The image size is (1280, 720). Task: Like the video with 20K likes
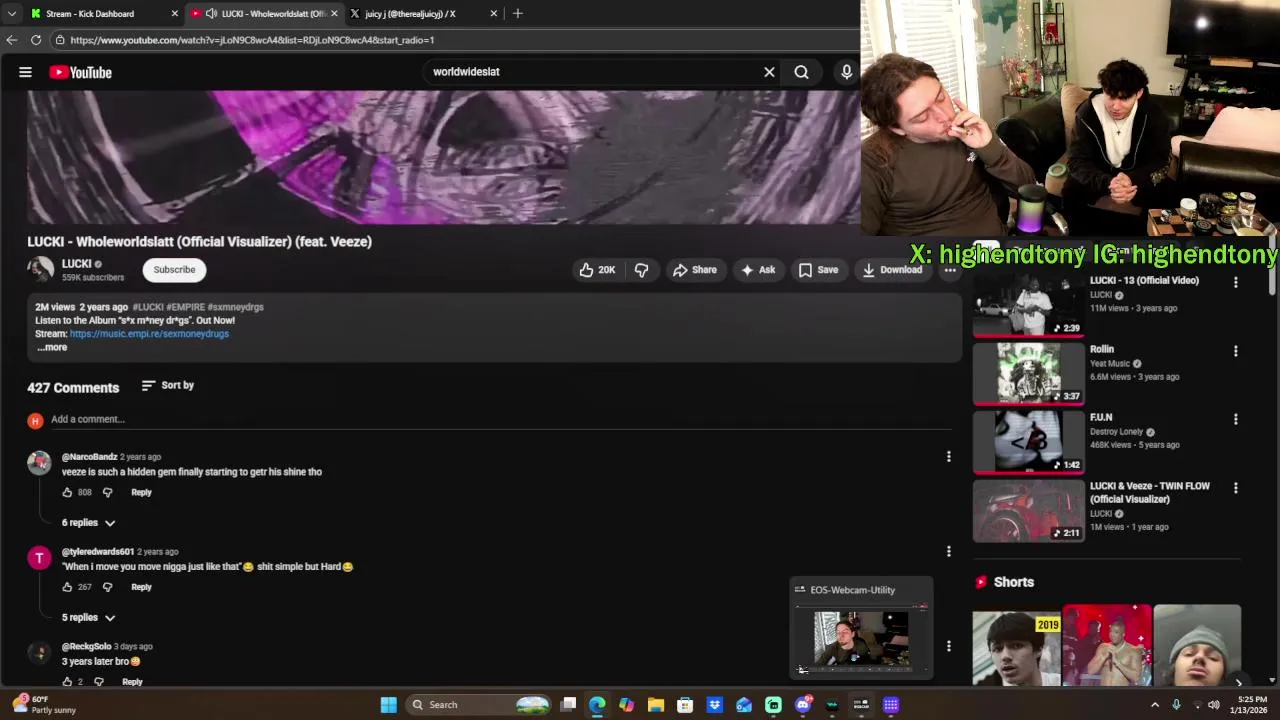click(x=597, y=270)
